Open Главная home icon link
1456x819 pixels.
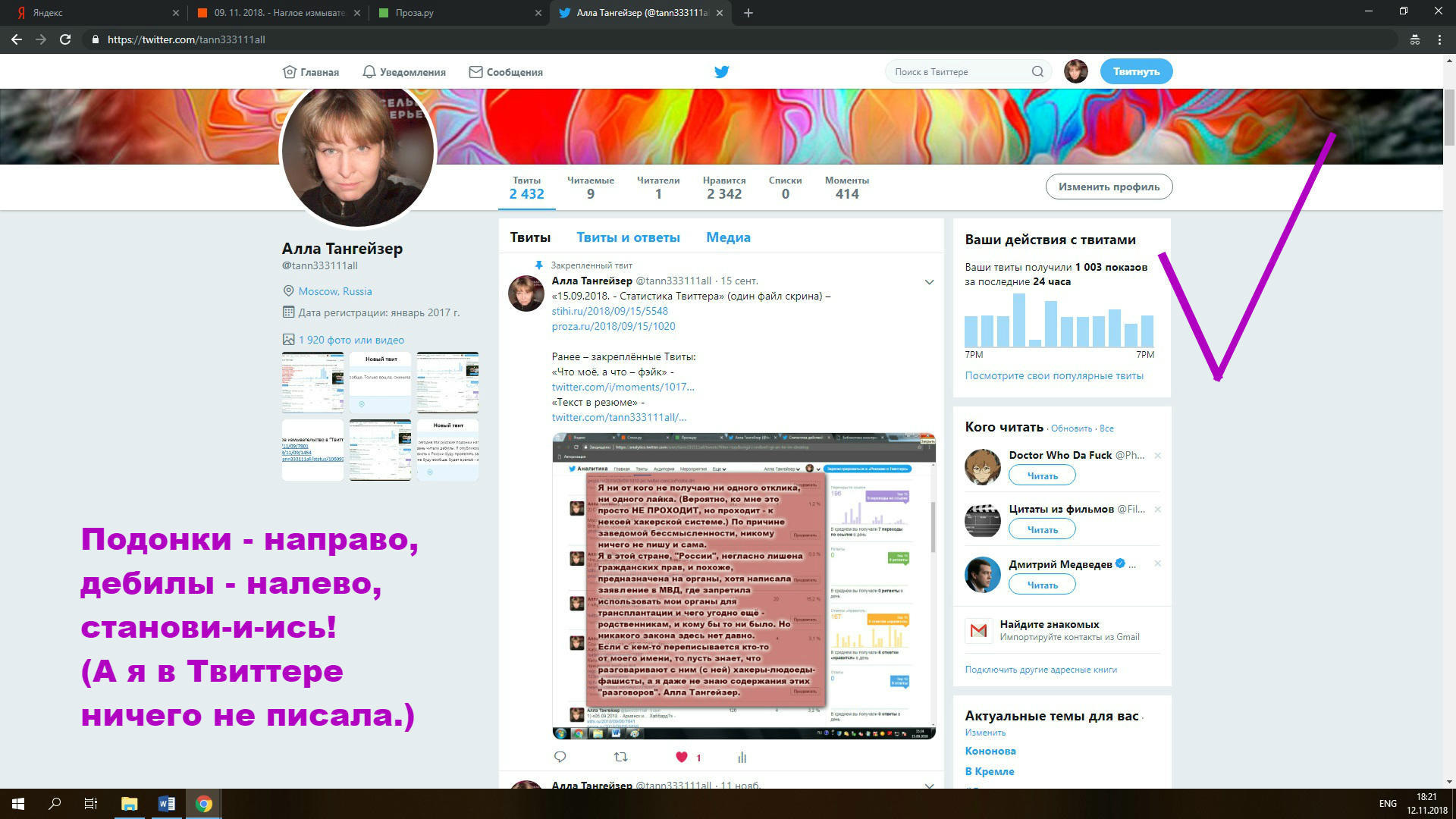tap(310, 72)
